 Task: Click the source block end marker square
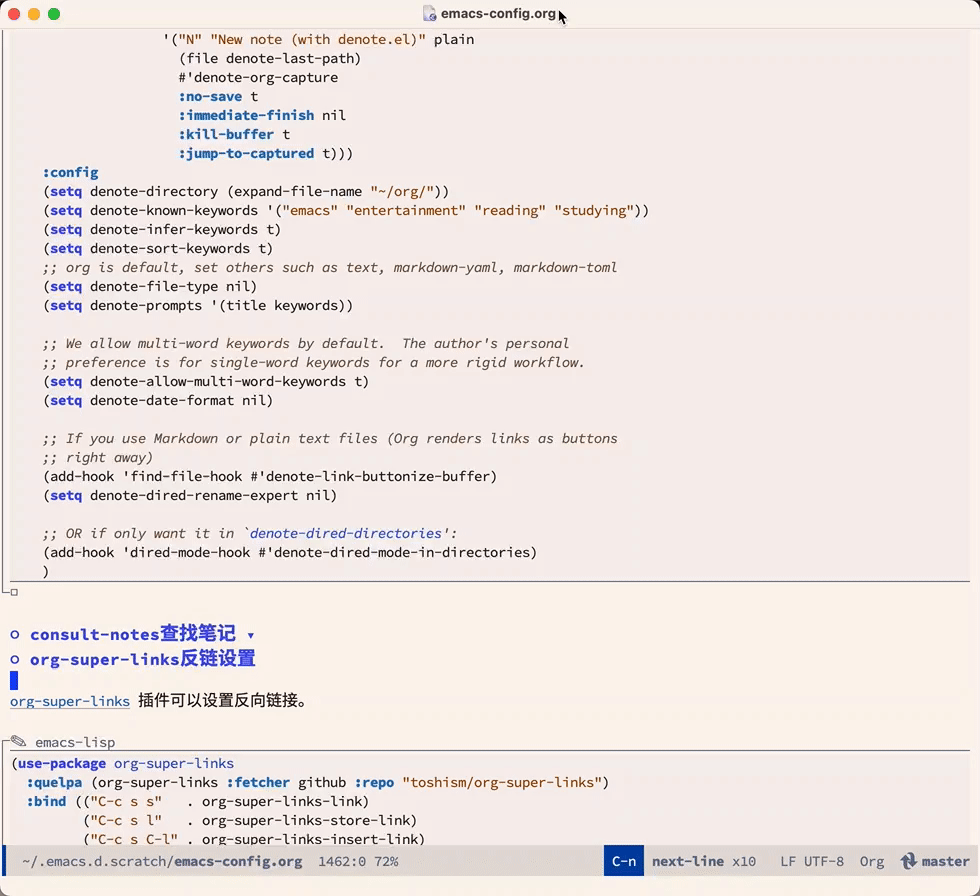pyautogui.click(x=14, y=592)
